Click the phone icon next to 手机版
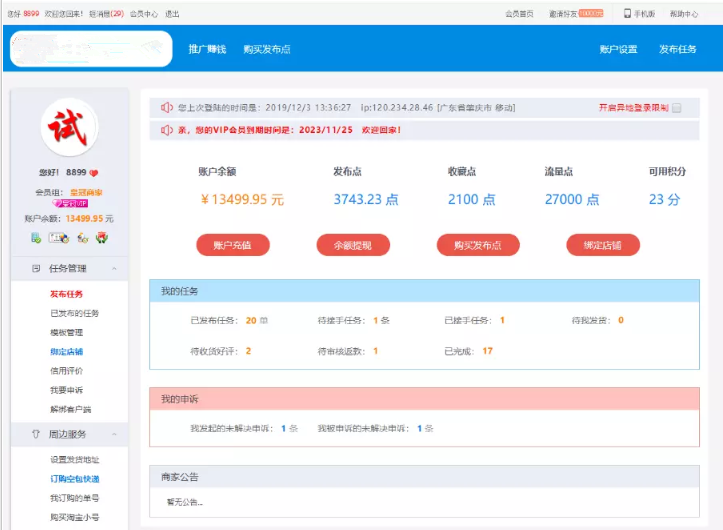Viewport: 723px width, 530px height. [627, 13]
